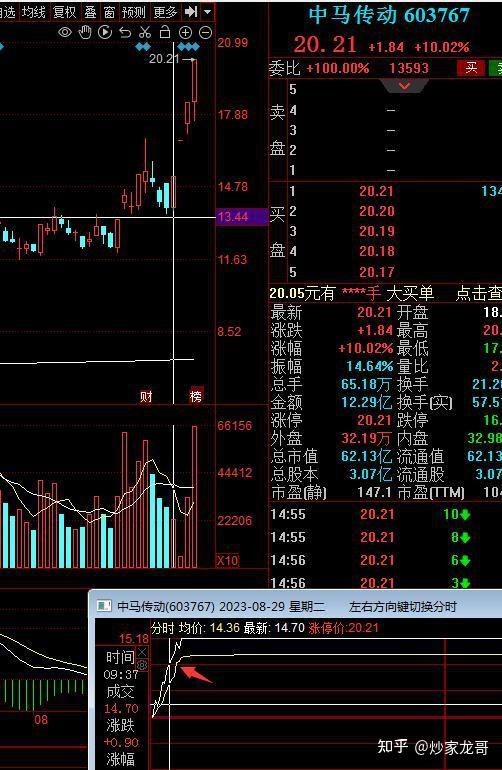Switch to the 预测 tab

pos(134,12)
